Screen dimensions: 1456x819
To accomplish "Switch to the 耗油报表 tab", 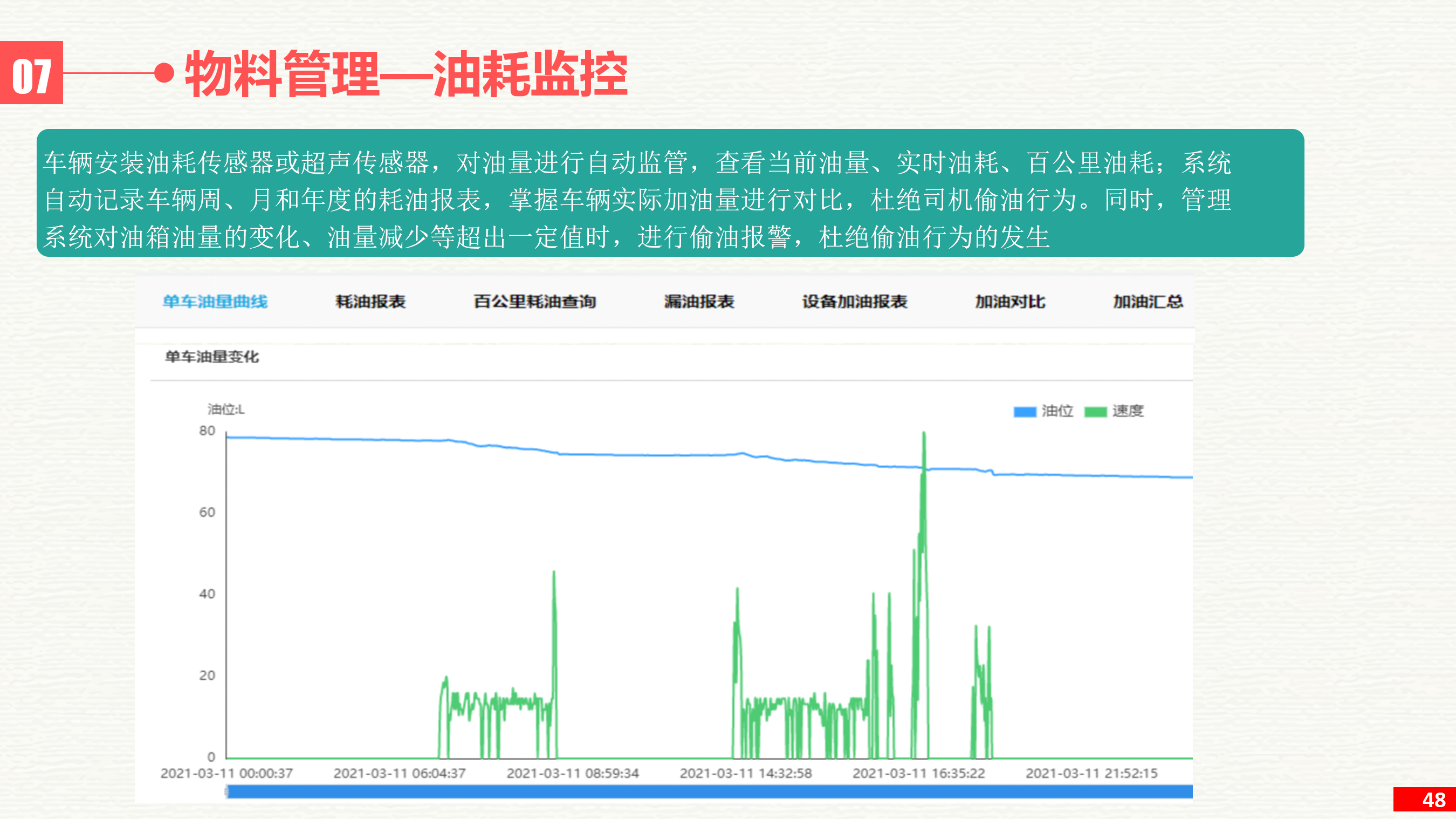I will (x=371, y=302).
